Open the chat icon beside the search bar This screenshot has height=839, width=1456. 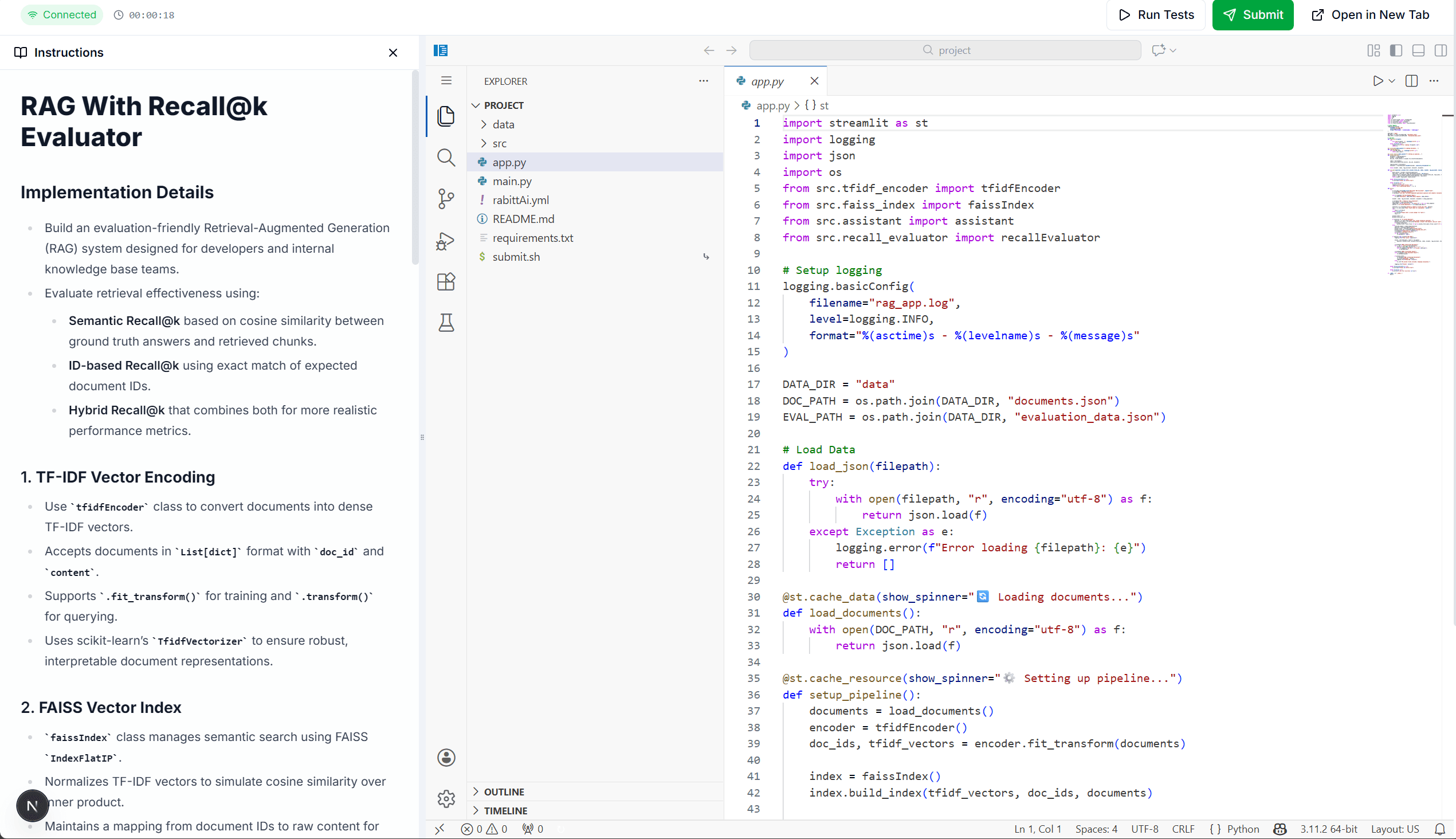[x=1158, y=50]
